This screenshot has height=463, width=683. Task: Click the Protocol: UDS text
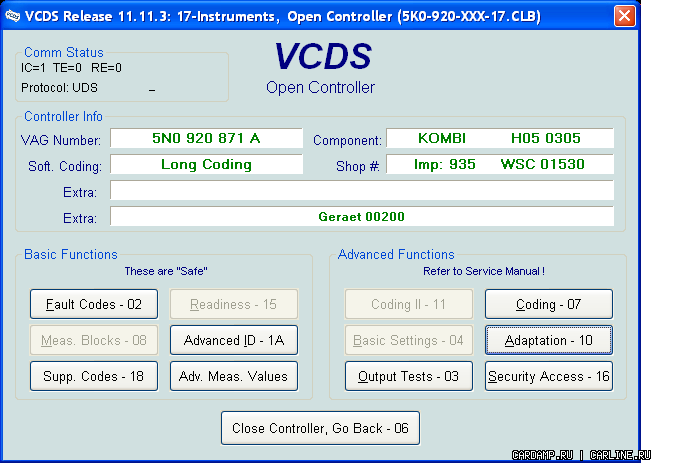(59, 88)
